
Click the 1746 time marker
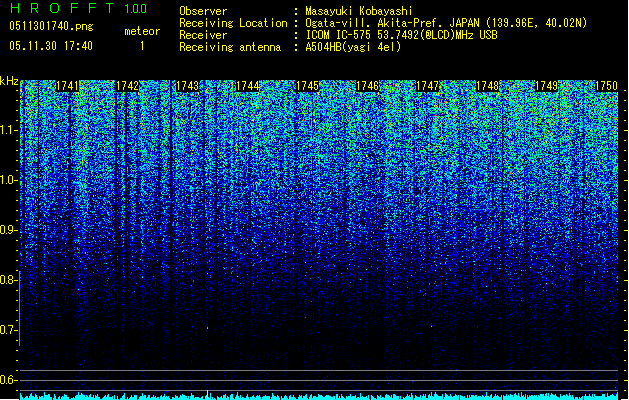click(x=367, y=86)
